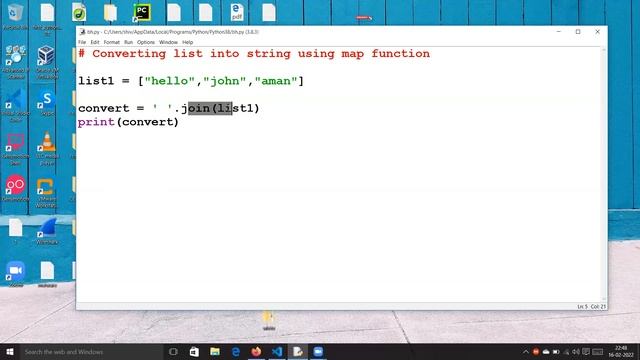The image size is (640, 360).
Task: Open the Oracle VM VirtualBox shortcut
Action: pos(46,56)
